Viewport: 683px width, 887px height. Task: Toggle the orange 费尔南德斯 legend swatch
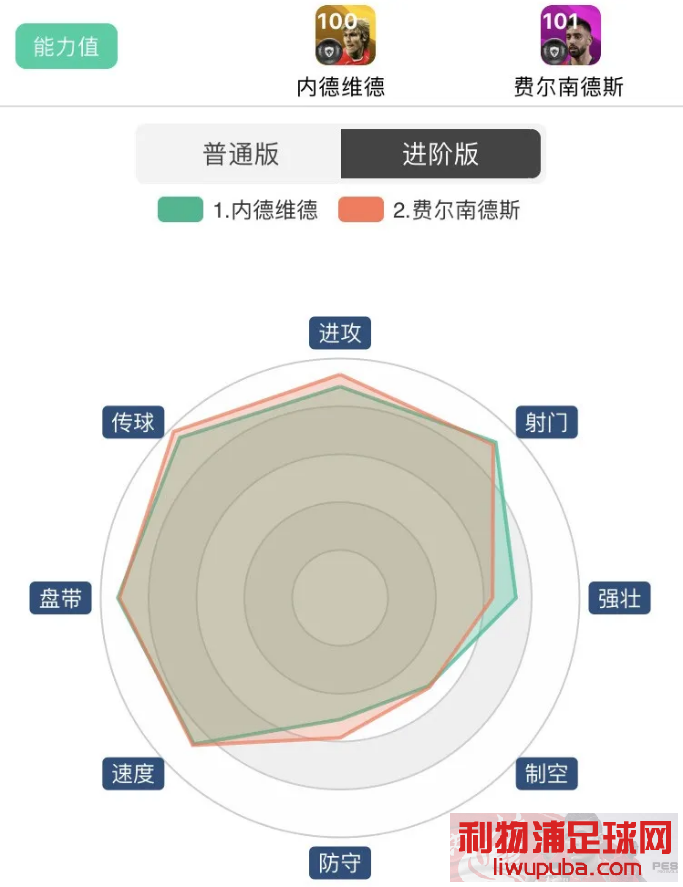[360, 209]
